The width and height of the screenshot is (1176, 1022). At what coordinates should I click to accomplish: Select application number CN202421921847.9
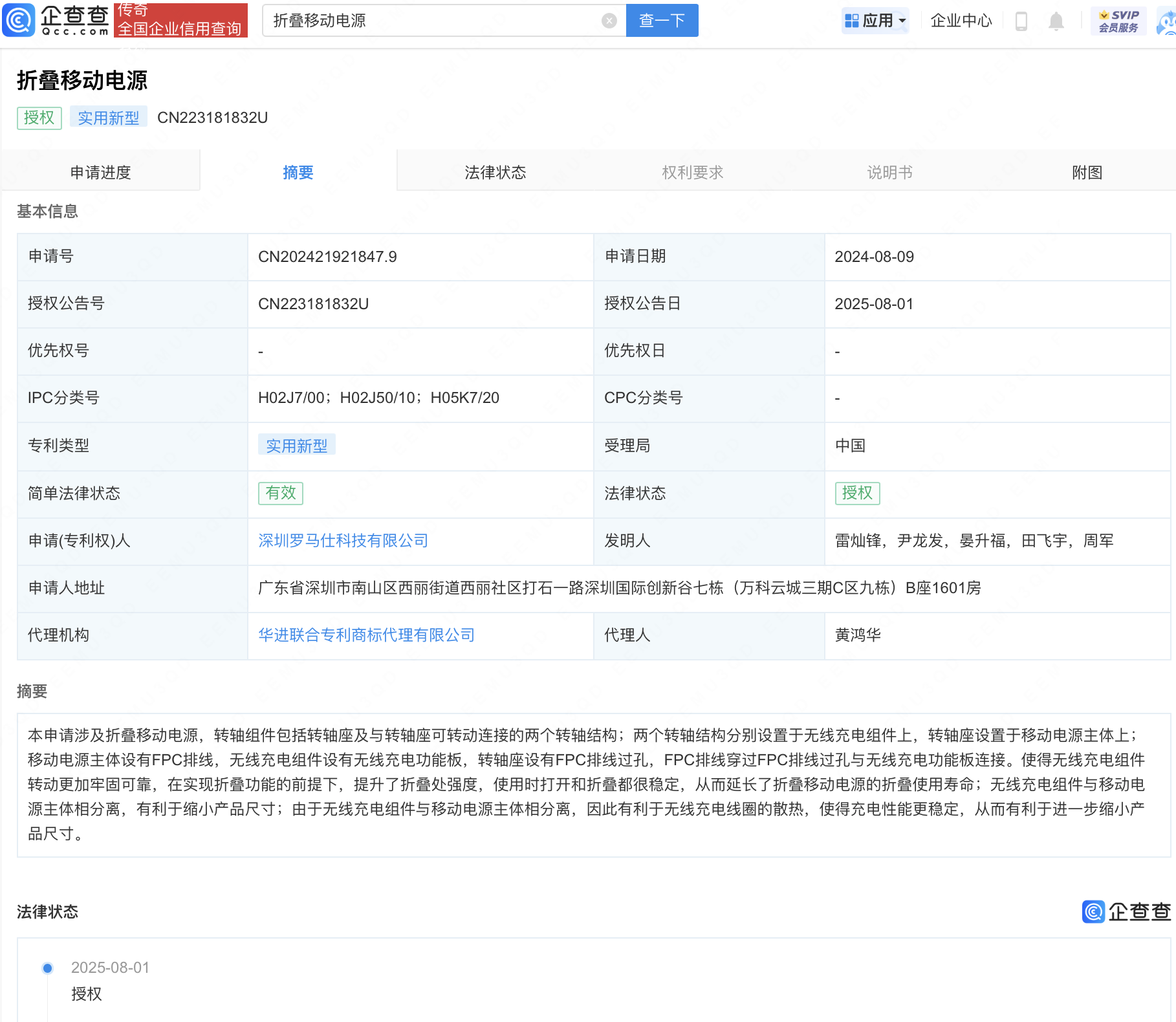[x=327, y=257]
